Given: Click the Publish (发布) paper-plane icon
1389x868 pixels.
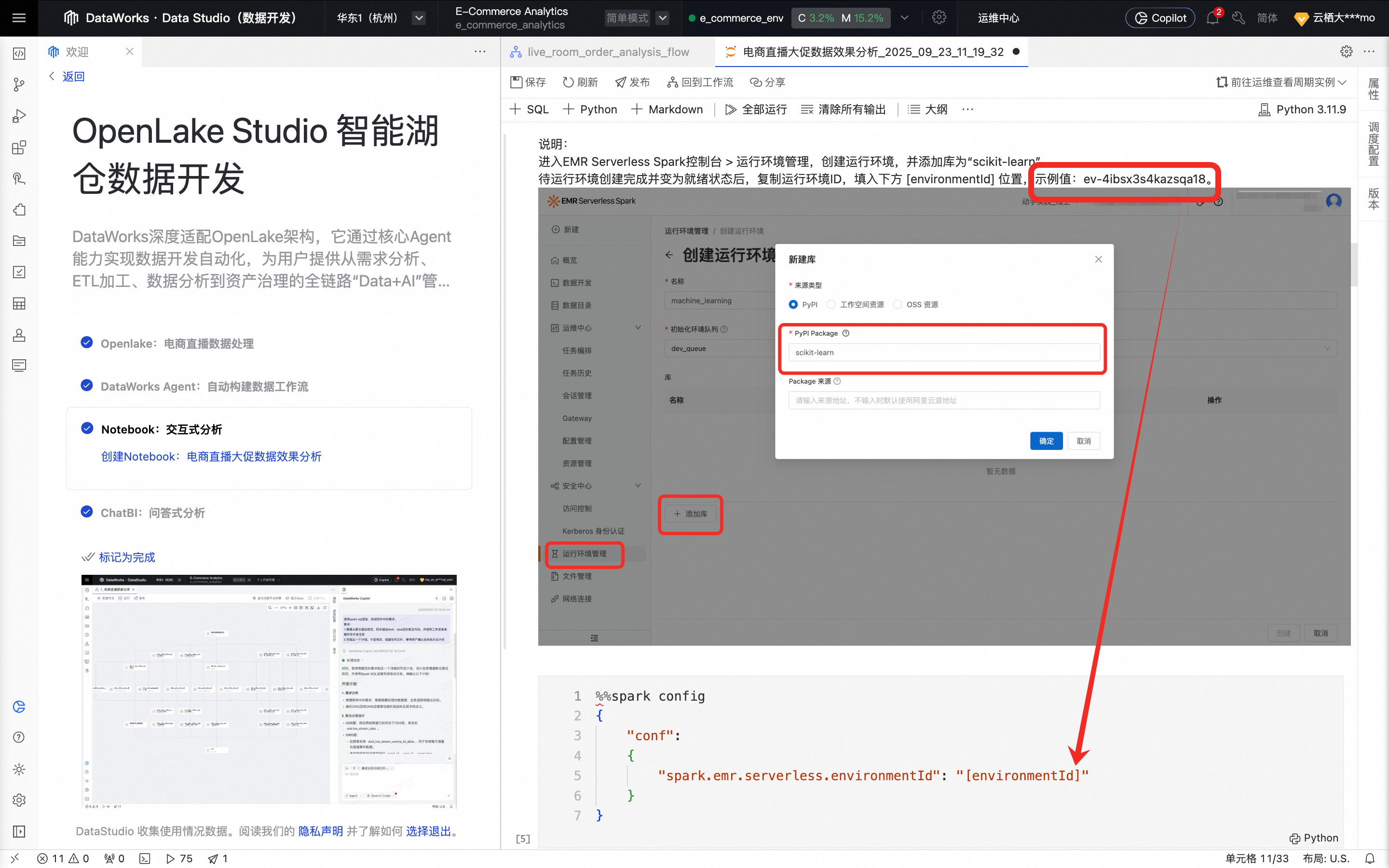Looking at the screenshot, I should (620, 82).
